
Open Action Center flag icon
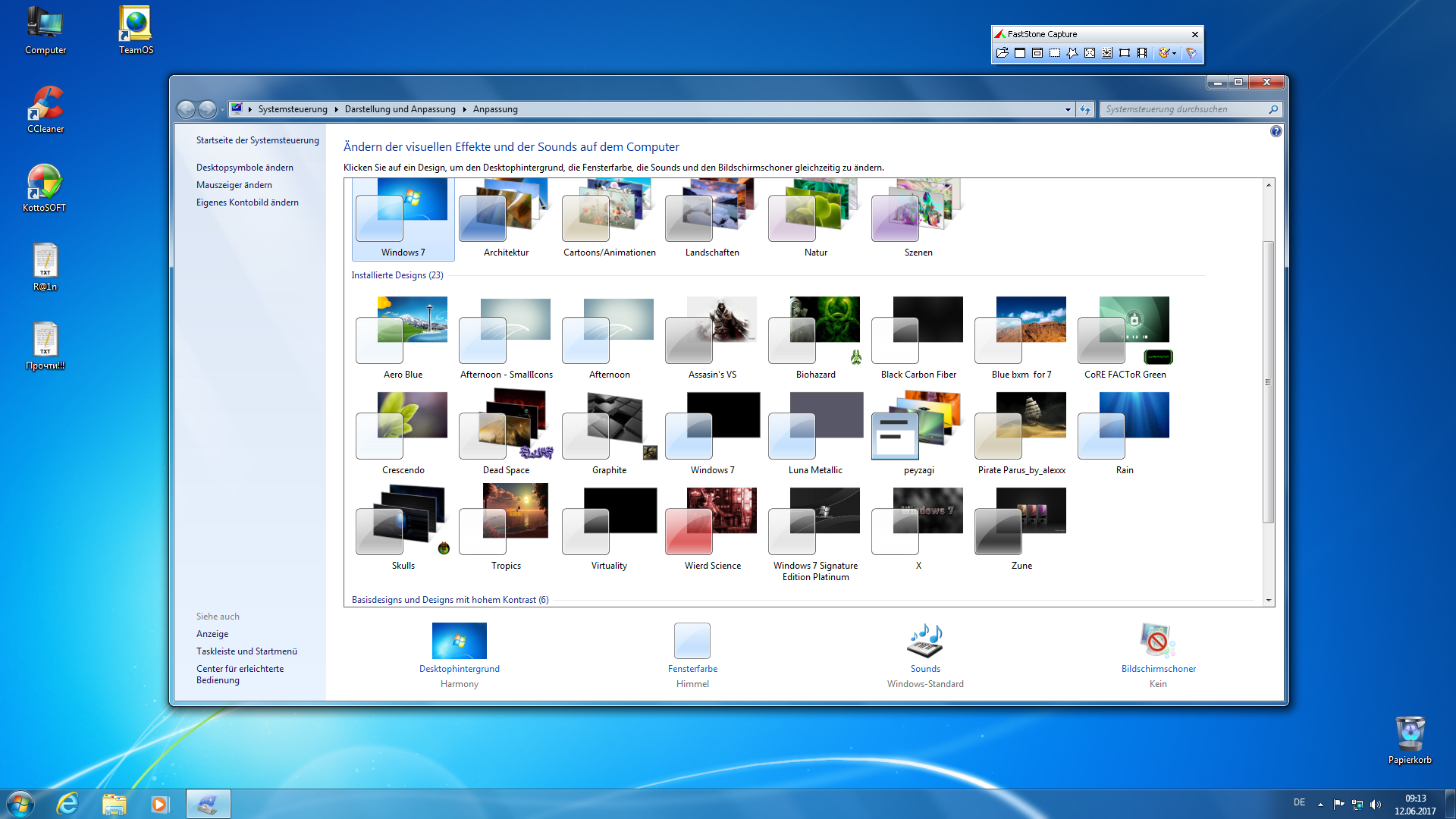click(x=1339, y=805)
